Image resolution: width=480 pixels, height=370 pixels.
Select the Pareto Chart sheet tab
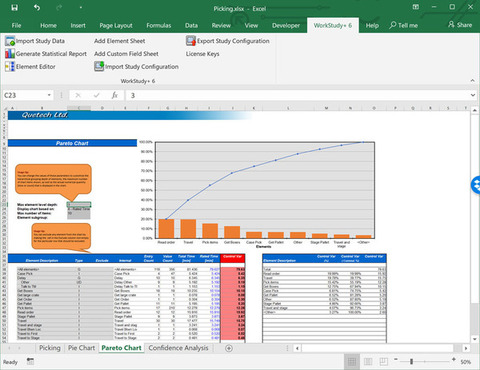click(x=122, y=348)
